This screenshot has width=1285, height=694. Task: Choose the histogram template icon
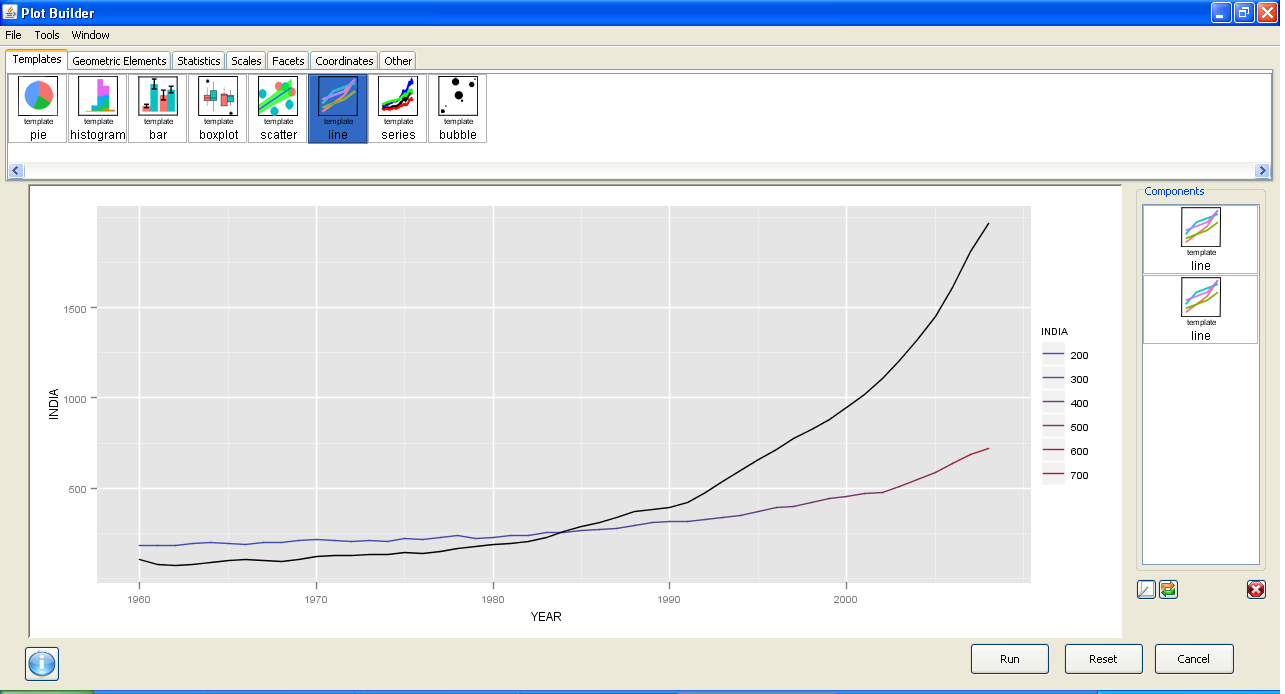tap(98, 108)
